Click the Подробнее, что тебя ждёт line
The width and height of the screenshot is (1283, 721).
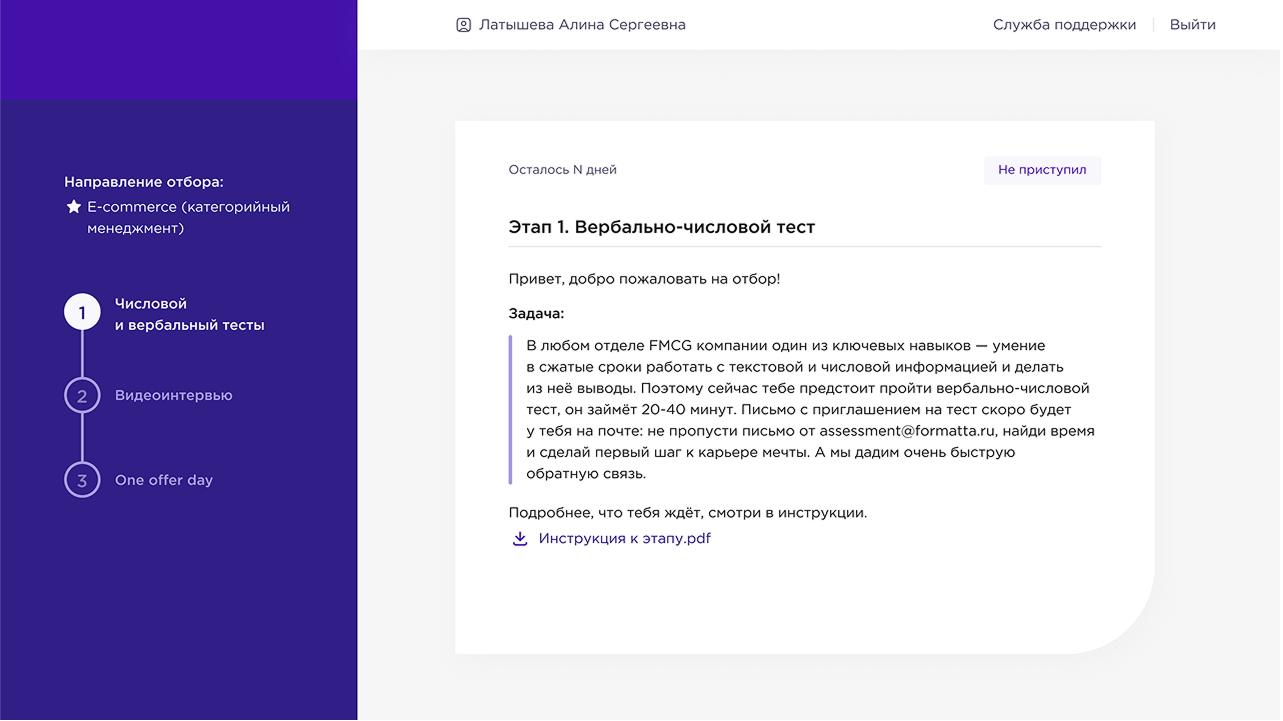688,513
